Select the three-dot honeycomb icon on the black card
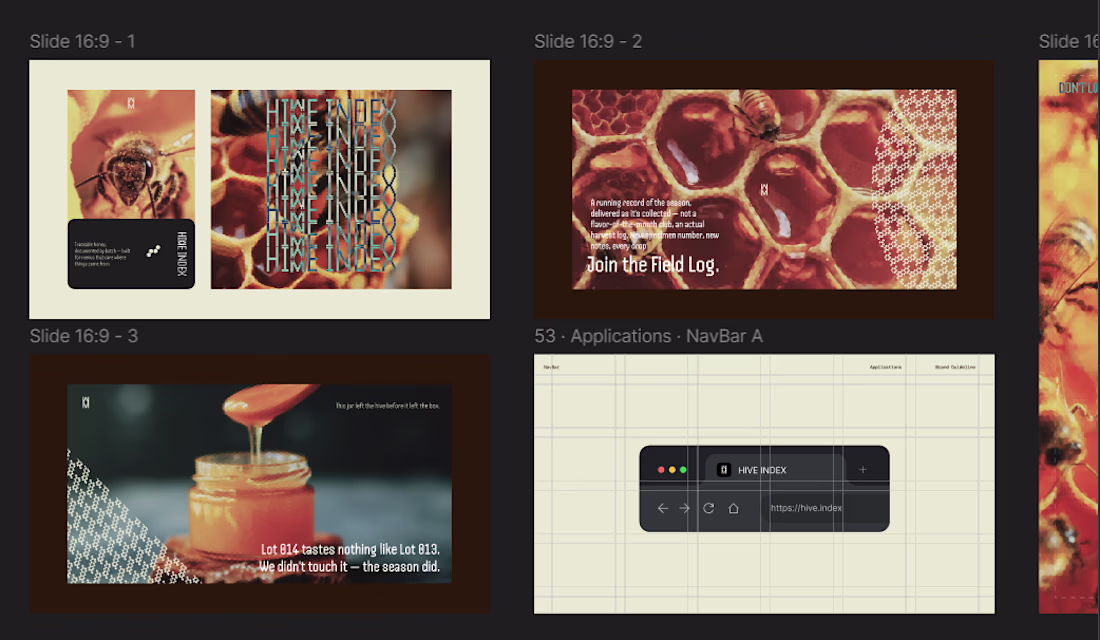Image resolution: width=1100 pixels, height=640 pixels. point(153,251)
